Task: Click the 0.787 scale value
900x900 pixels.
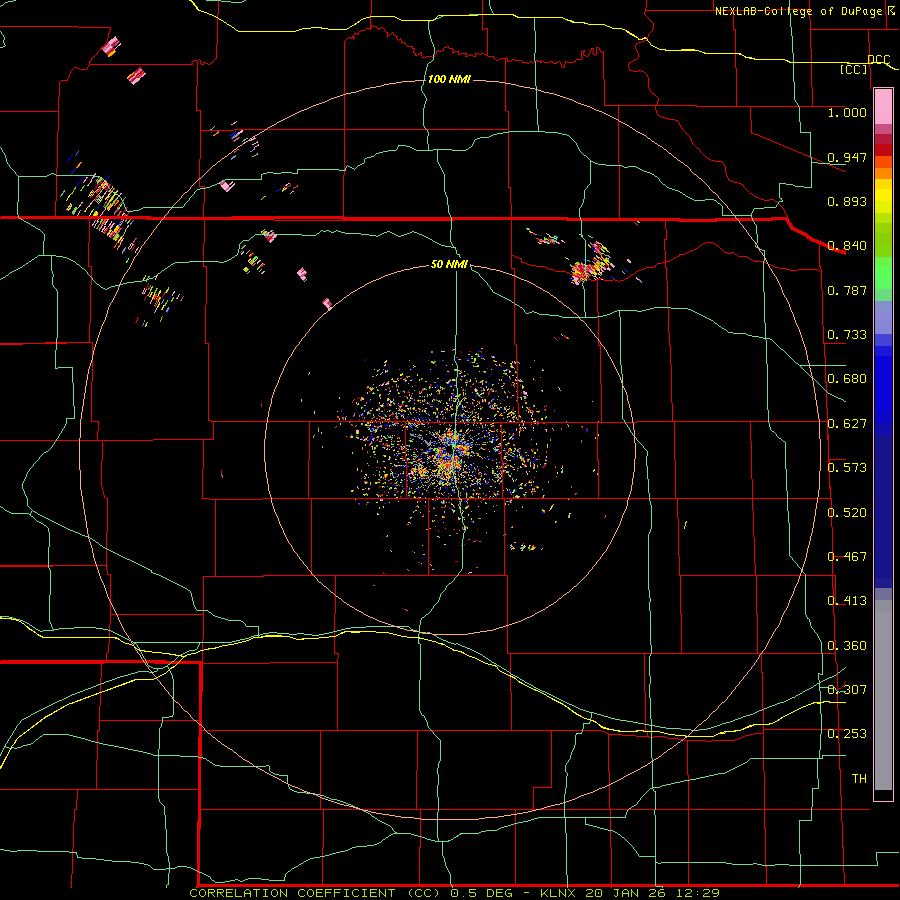Action: click(847, 290)
